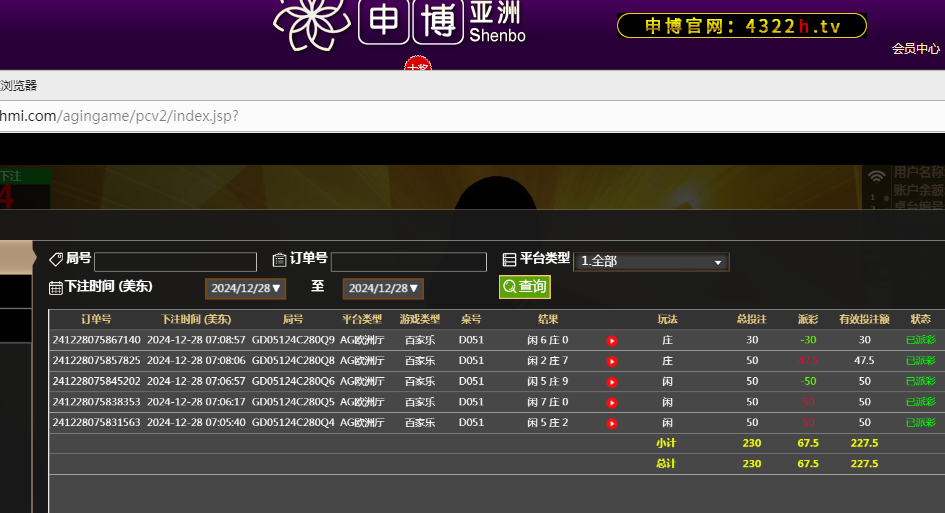Click the Wi-Fi signal icon
Viewport: 945px width, 513px height.
pos(877,177)
